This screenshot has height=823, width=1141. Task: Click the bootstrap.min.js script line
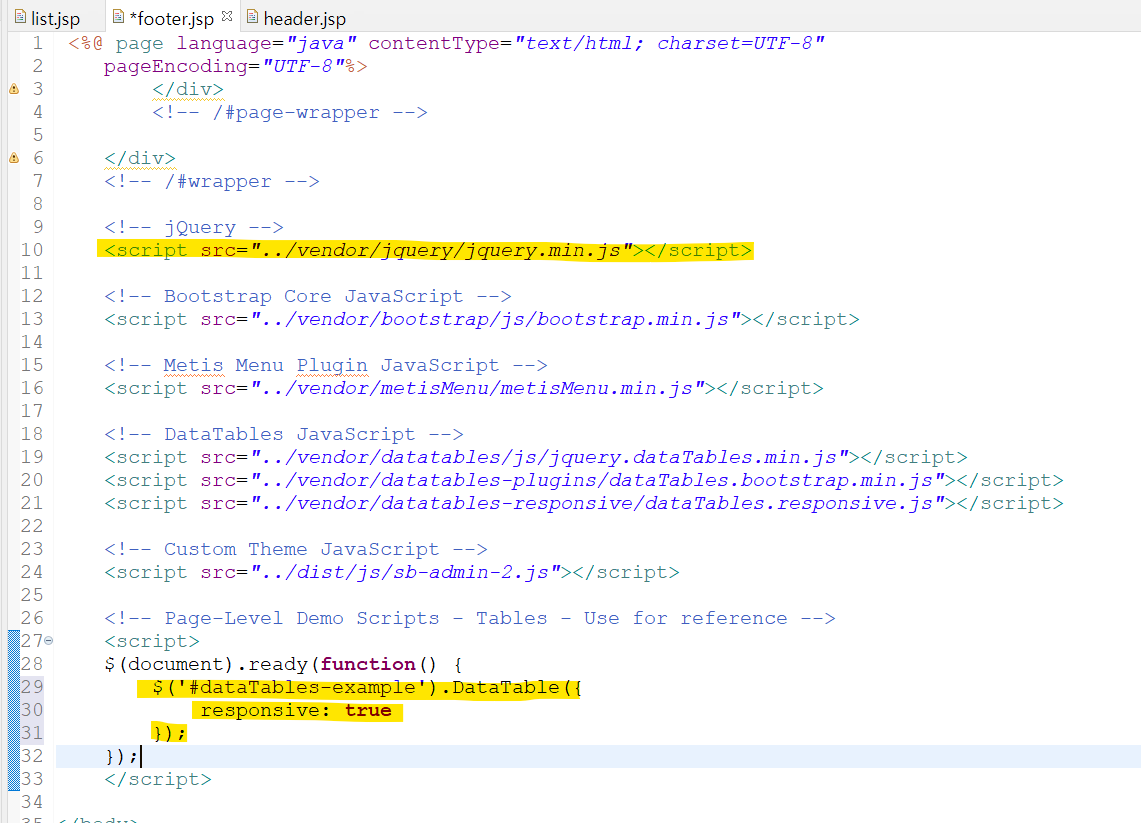click(481, 319)
